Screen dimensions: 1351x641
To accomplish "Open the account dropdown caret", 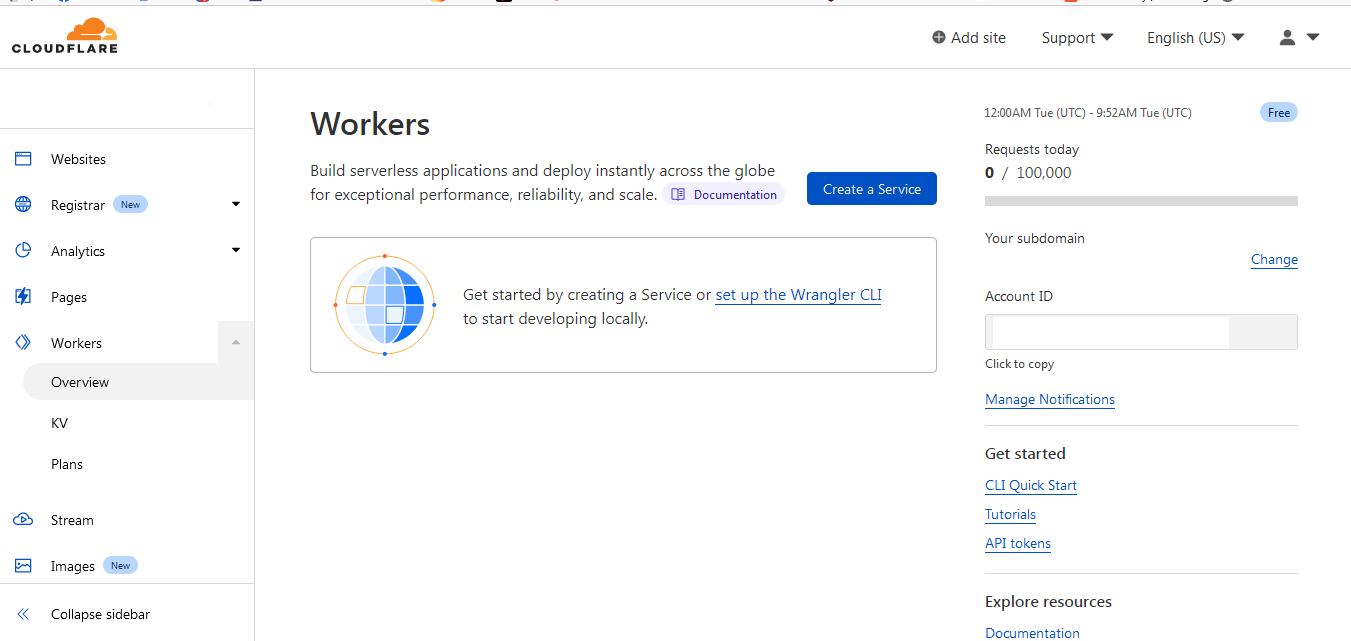I will coord(1313,37).
